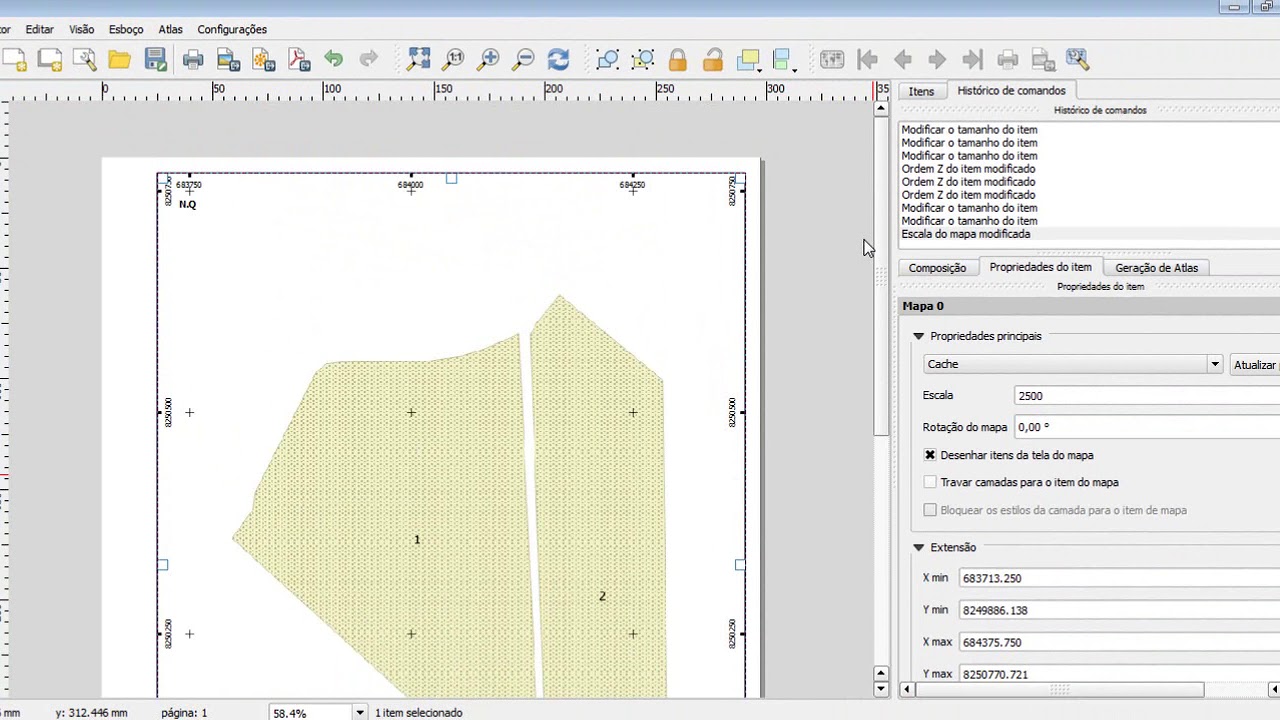
Task: Click the Save project icon
Action: tap(155, 59)
